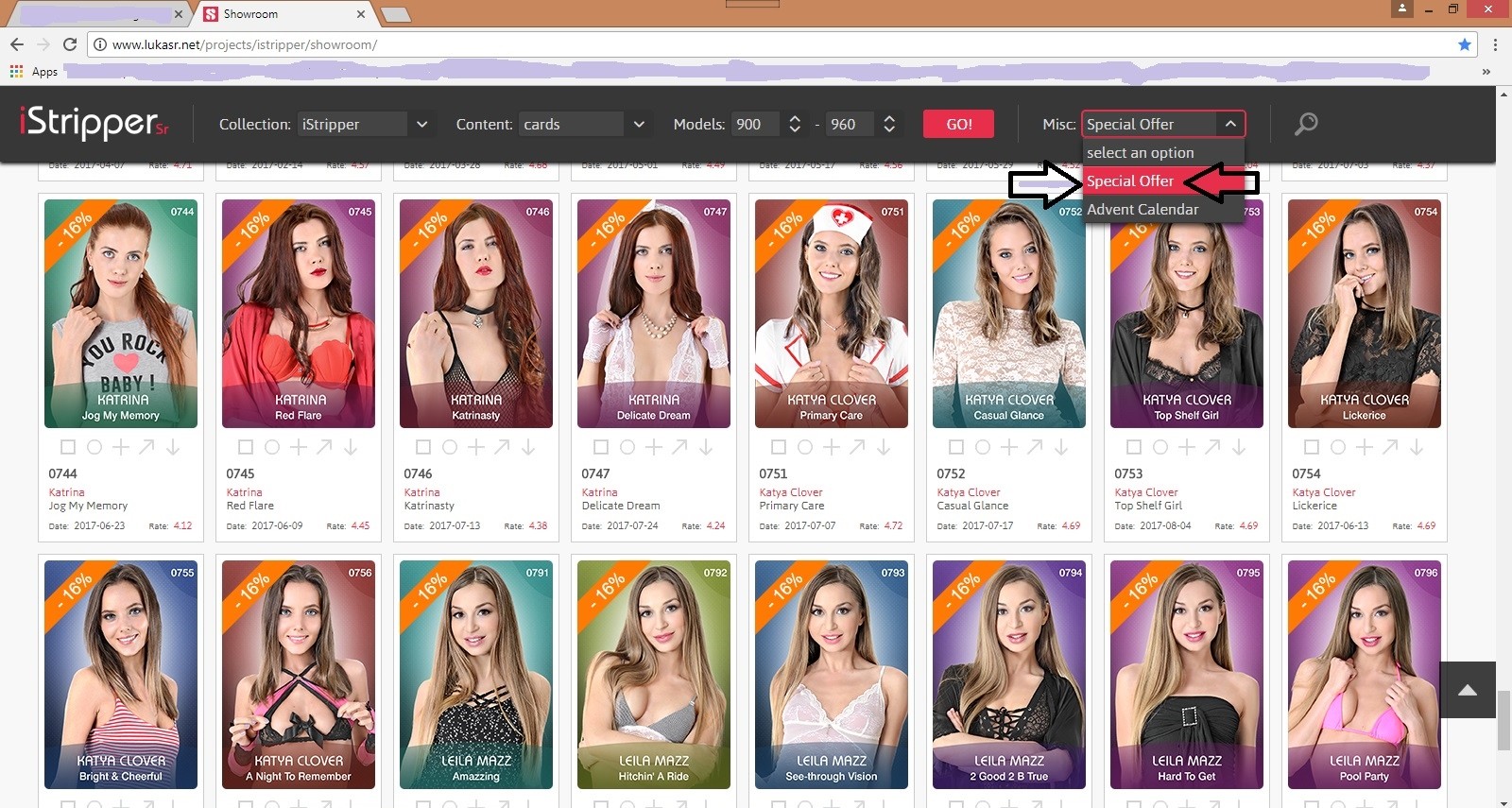1512x808 pixels.
Task: Open a new browser tab
Action: pyautogui.click(x=395, y=14)
